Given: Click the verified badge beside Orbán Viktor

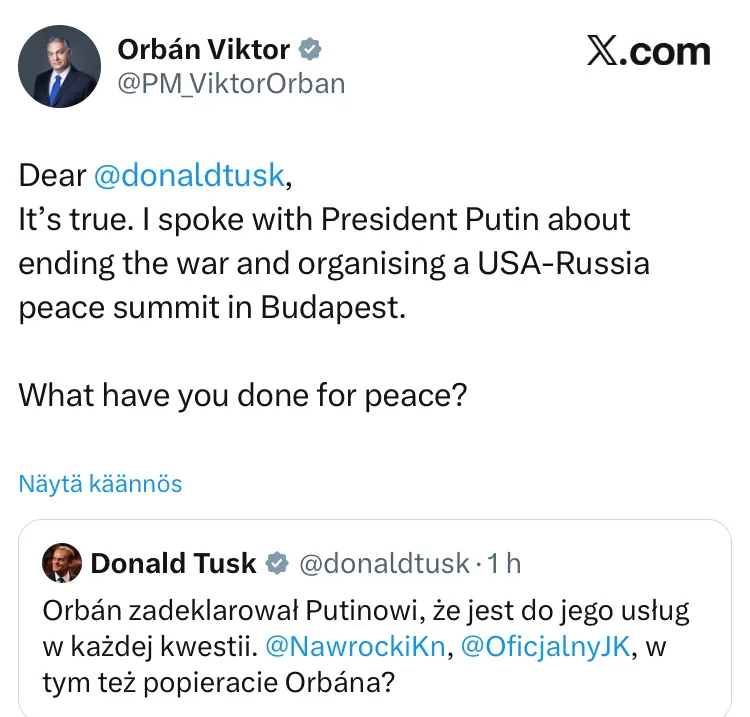Looking at the screenshot, I should [312, 49].
